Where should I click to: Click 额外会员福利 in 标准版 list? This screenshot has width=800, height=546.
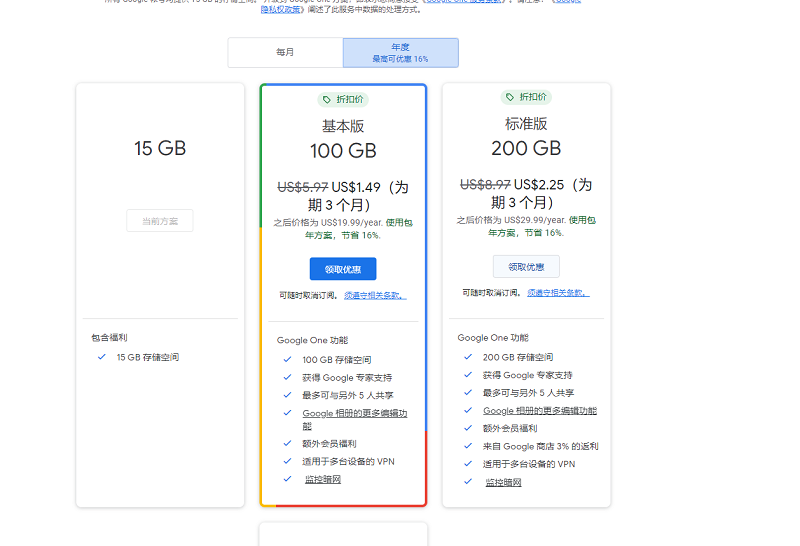[510, 428]
